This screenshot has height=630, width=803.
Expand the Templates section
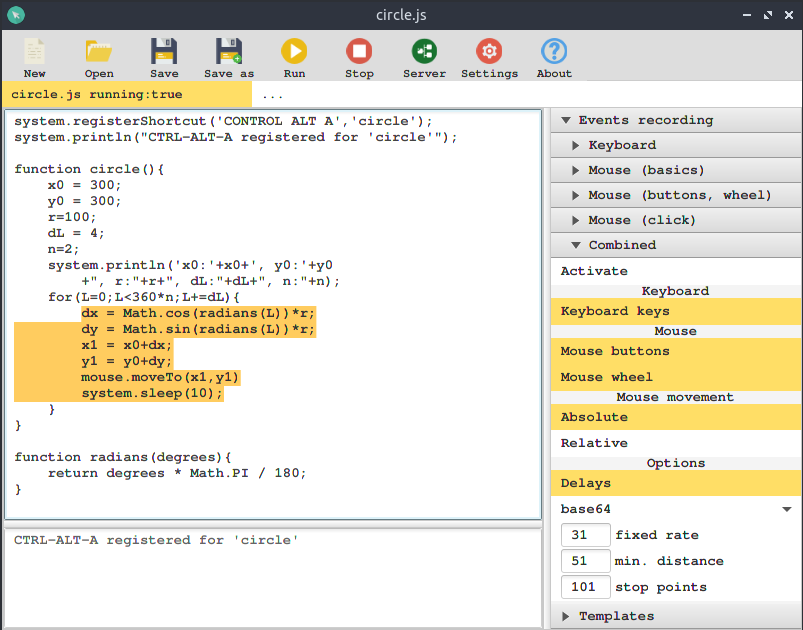(616, 616)
